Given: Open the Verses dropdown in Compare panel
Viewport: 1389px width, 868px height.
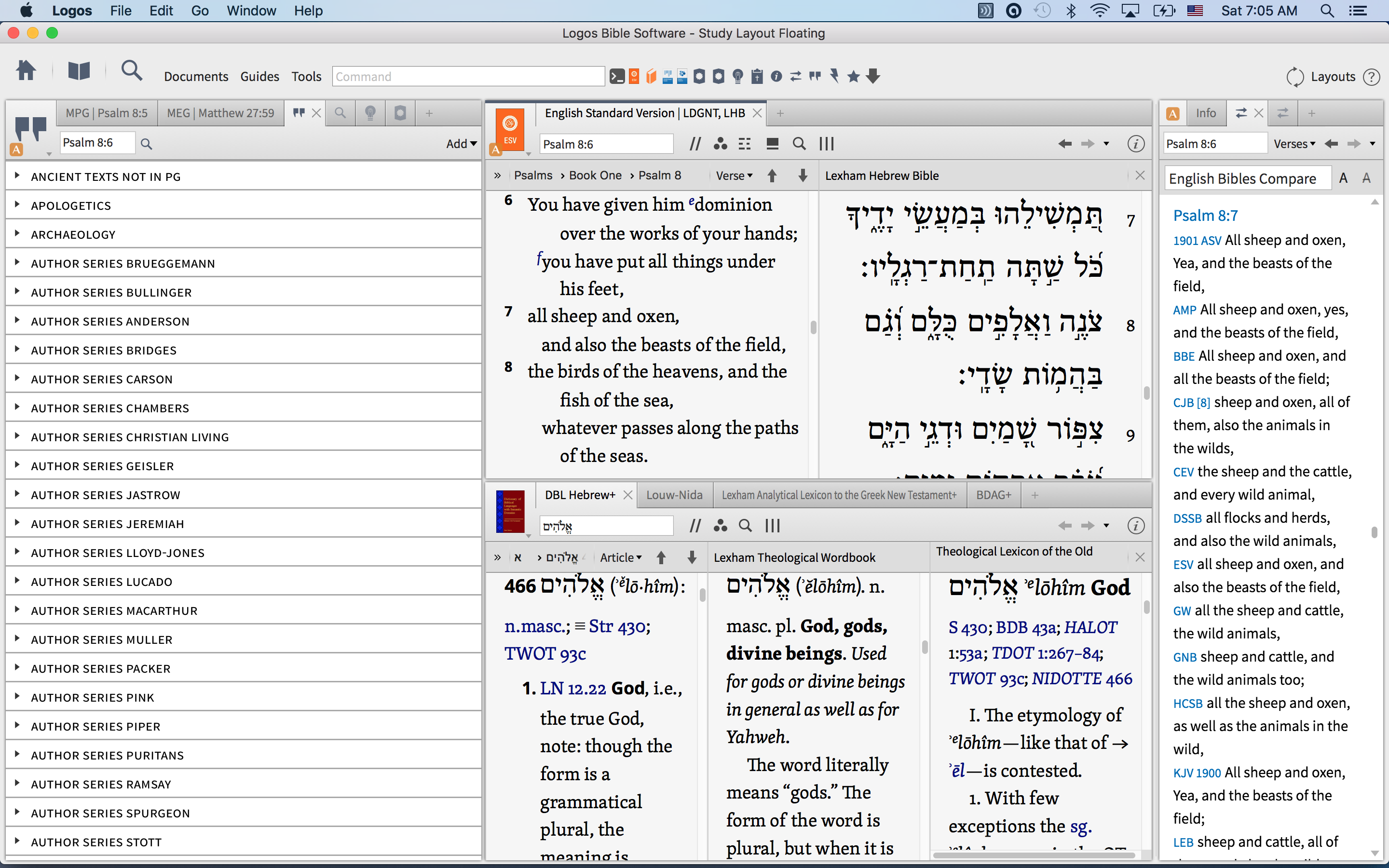Looking at the screenshot, I should tap(1294, 144).
